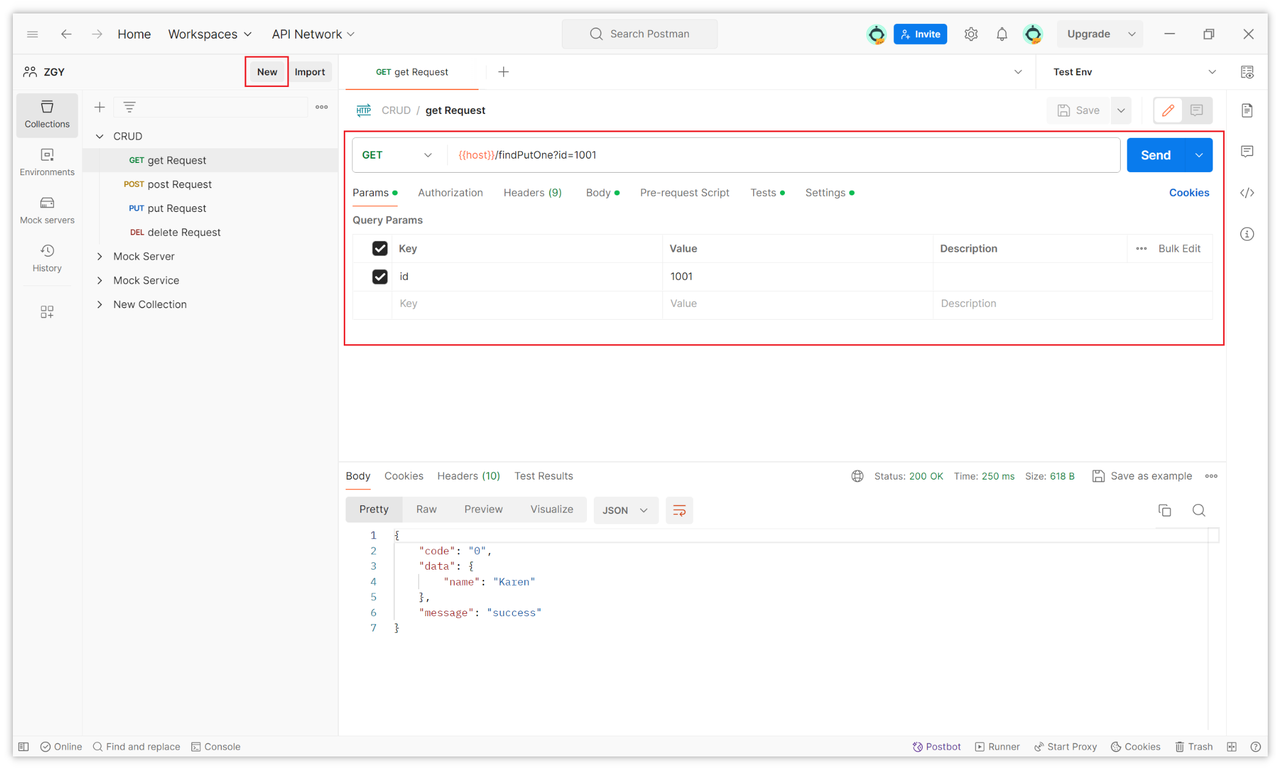Toggle line wrap in the response

click(679, 510)
